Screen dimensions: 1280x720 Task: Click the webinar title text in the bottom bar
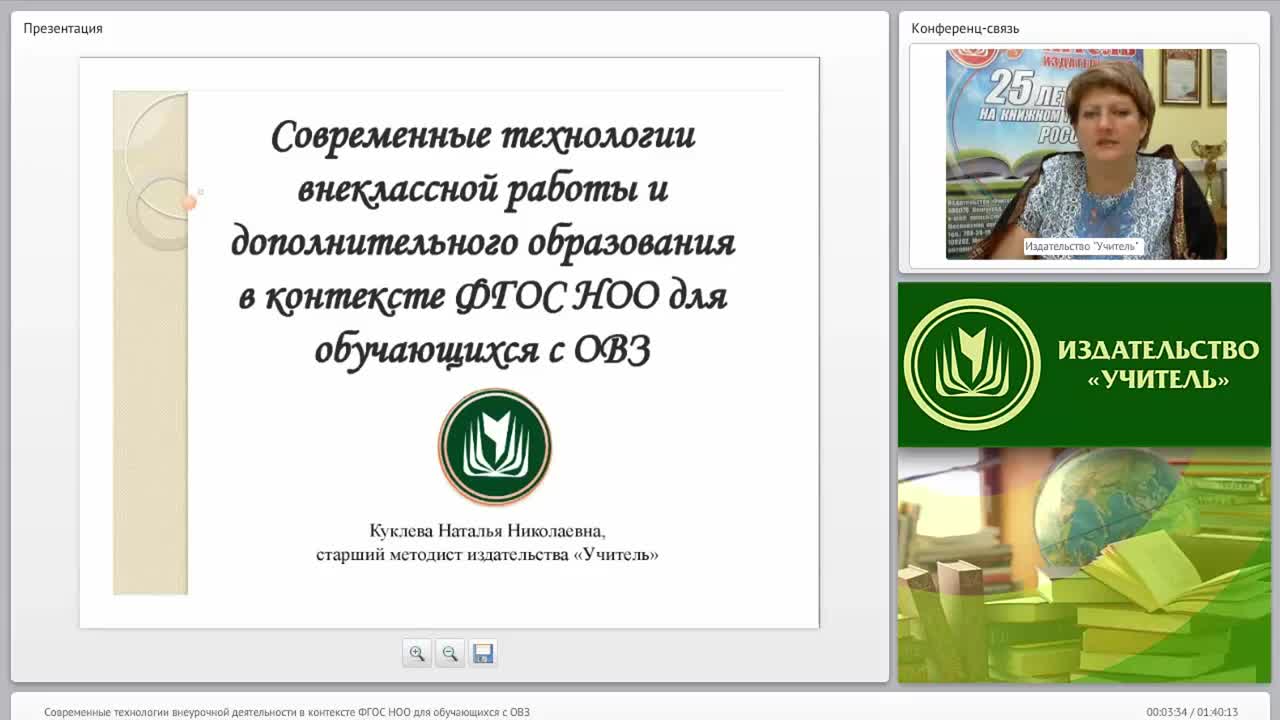point(287,712)
